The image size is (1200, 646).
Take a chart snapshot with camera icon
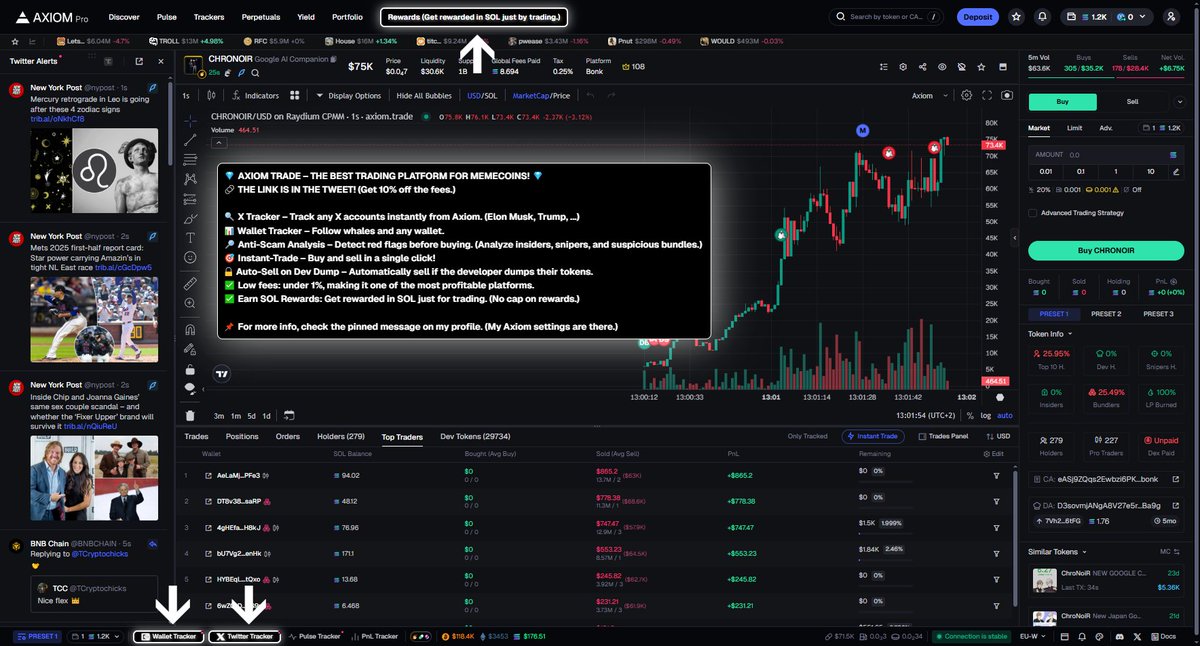pyautogui.click(x=1006, y=96)
